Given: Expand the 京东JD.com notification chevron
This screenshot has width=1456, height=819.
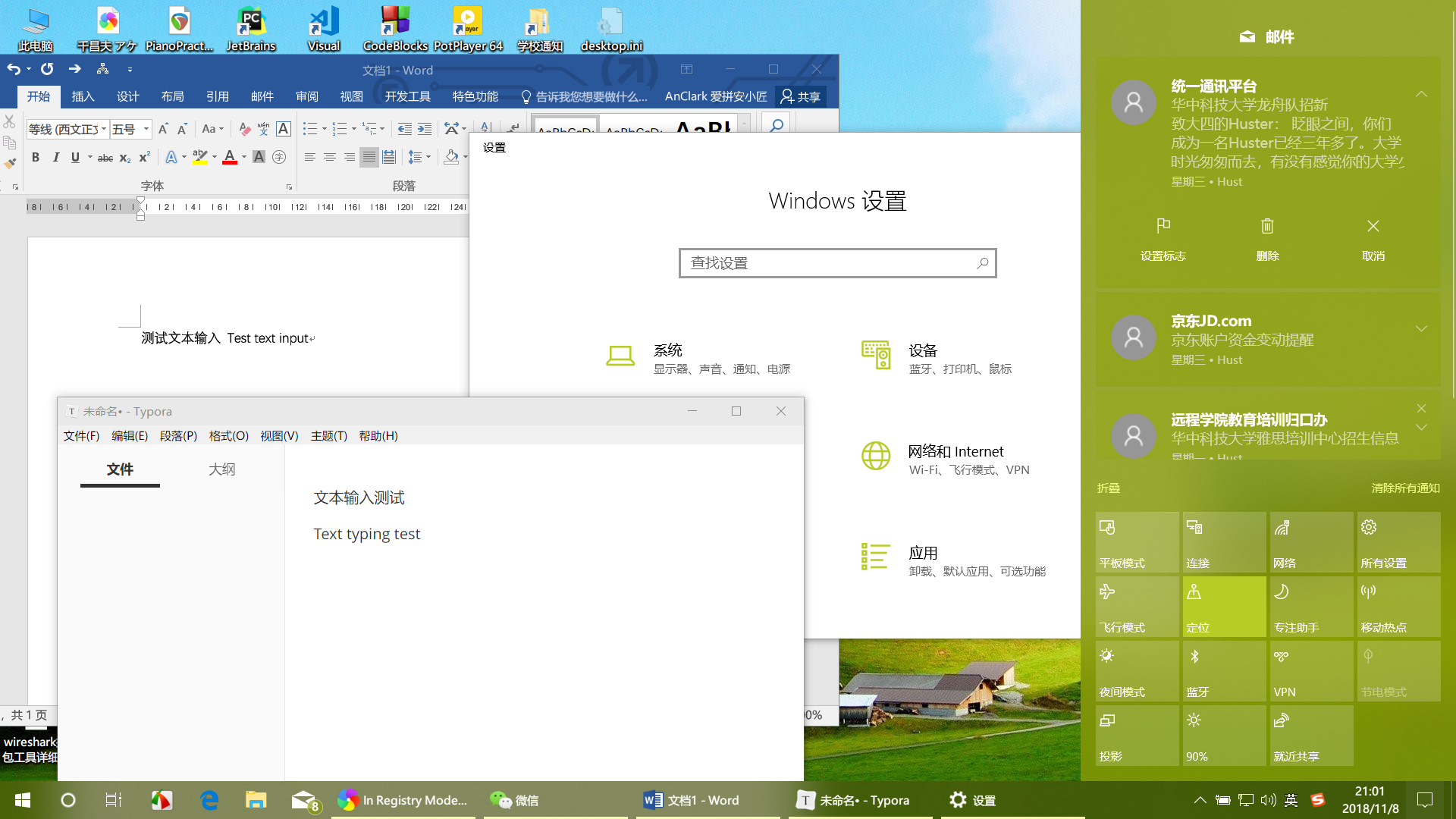Looking at the screenshot, I should (1421, 328).
